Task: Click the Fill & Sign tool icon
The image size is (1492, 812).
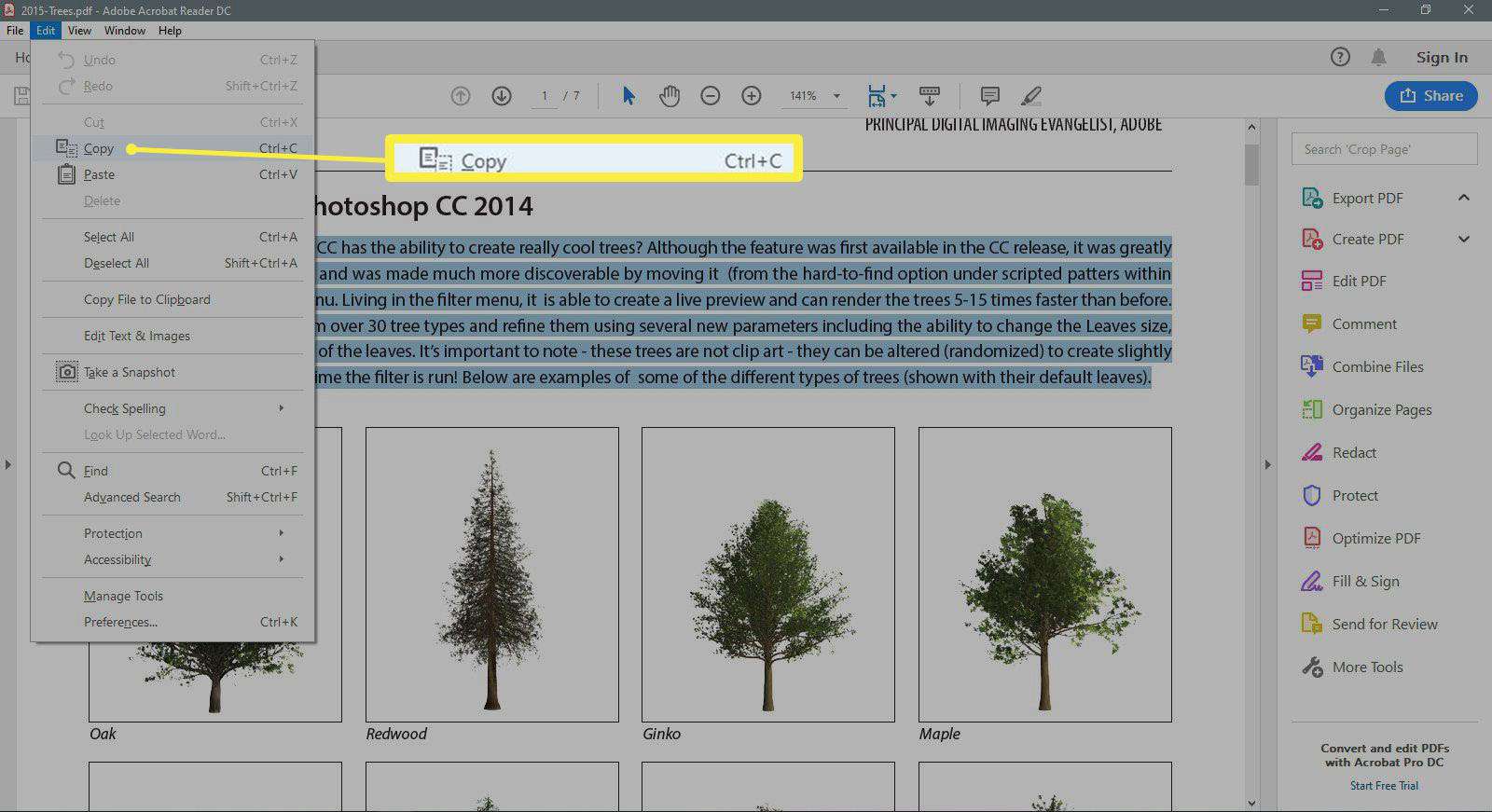Action: (1312, 581)
